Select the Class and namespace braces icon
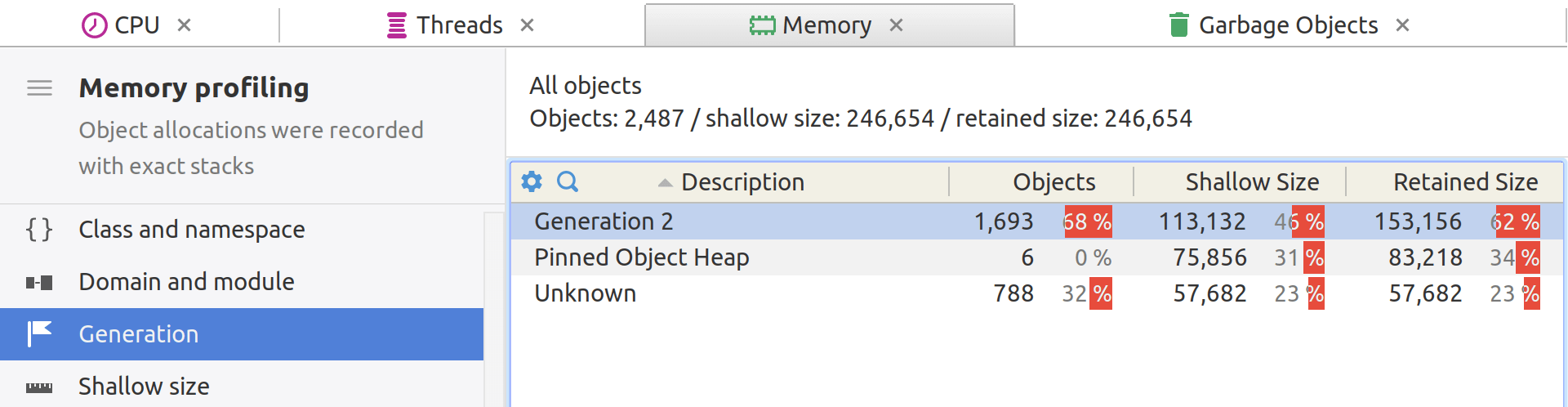 39,230
